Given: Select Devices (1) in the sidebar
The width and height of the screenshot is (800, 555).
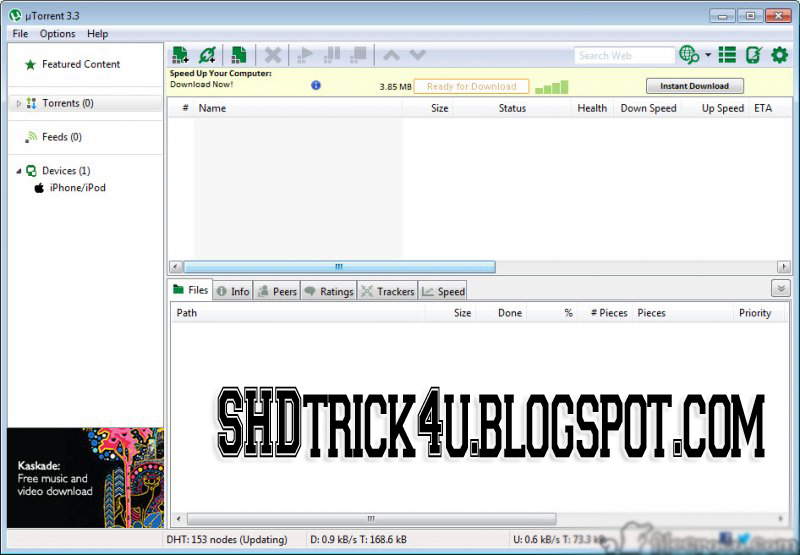Looking at the screenshot, I should click(66, 170).
